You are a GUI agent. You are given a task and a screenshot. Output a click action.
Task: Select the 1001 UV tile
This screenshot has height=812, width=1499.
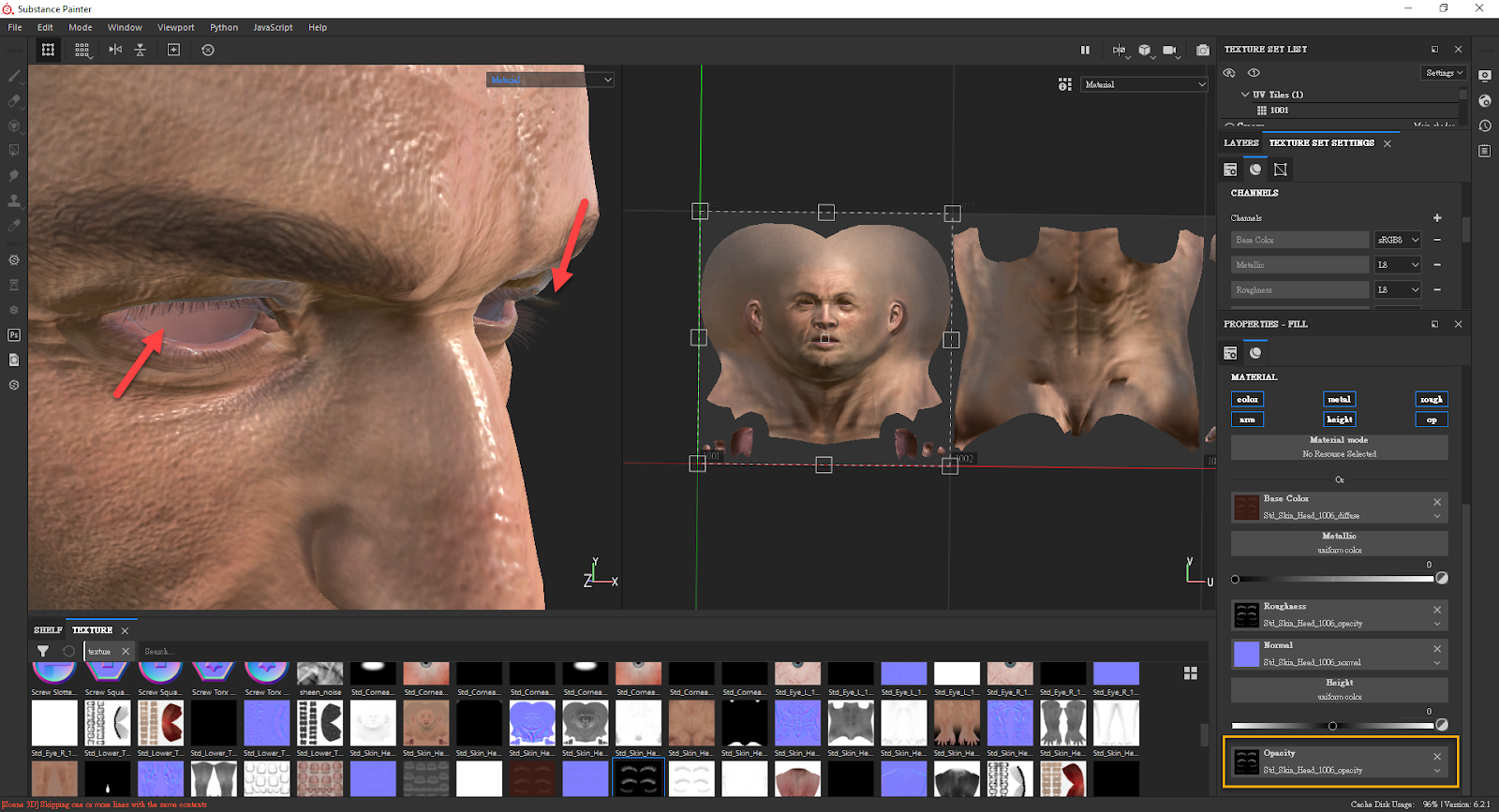[1279, 111]
